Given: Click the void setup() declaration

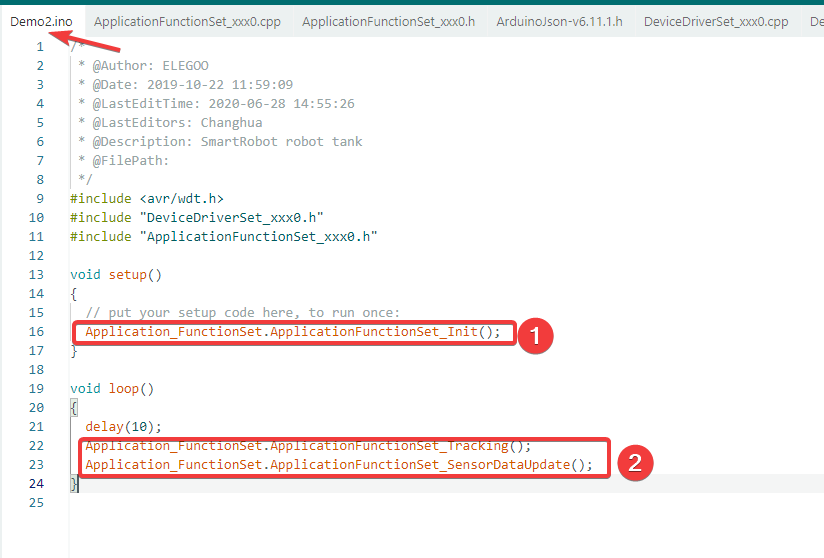Looking at the screenshot, I should pos(116,274).
